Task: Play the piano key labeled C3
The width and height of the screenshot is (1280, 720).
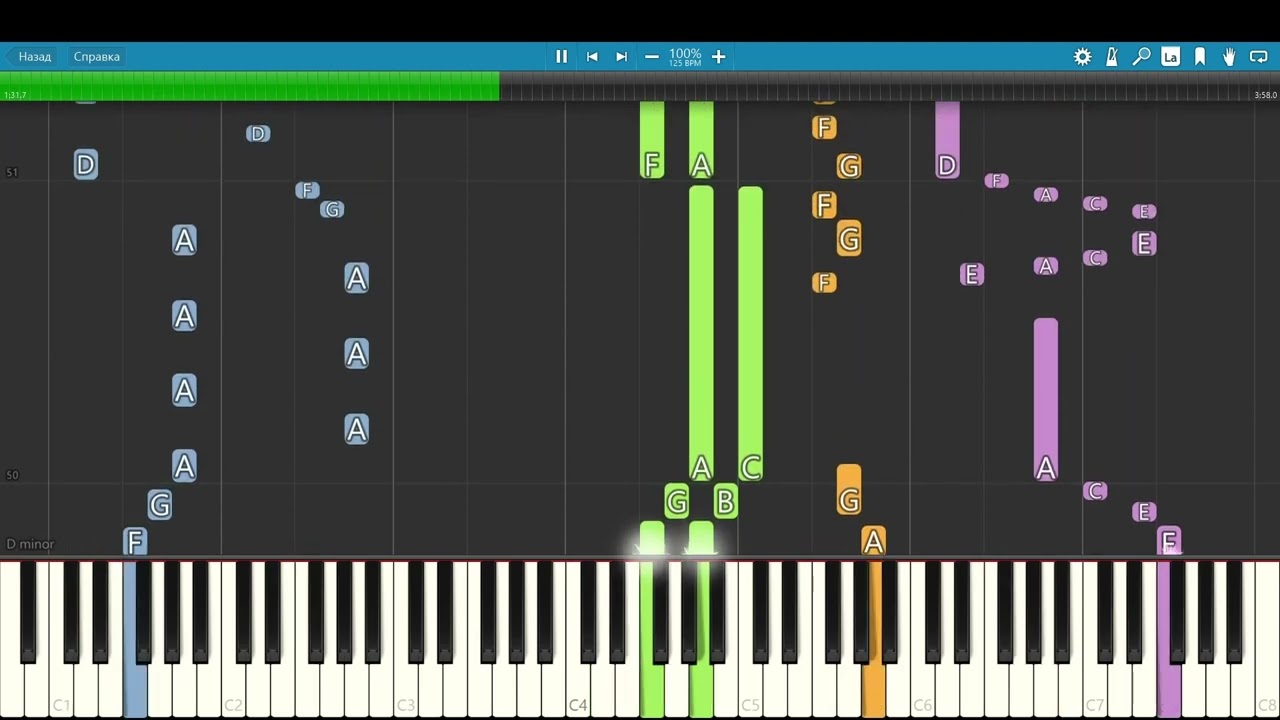Action: click(x=405, y=690)
